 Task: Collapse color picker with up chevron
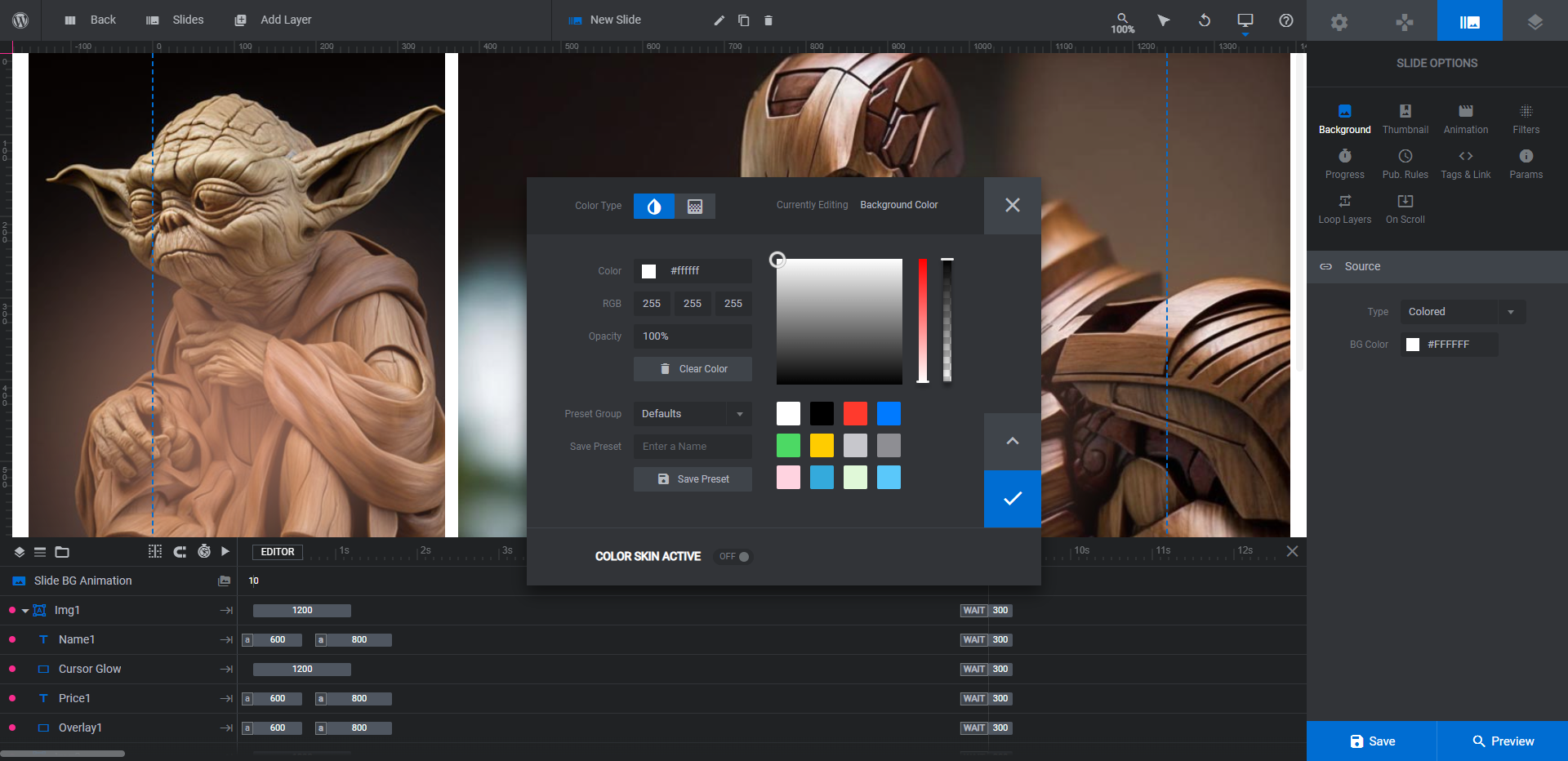[x=1013, y=442]
